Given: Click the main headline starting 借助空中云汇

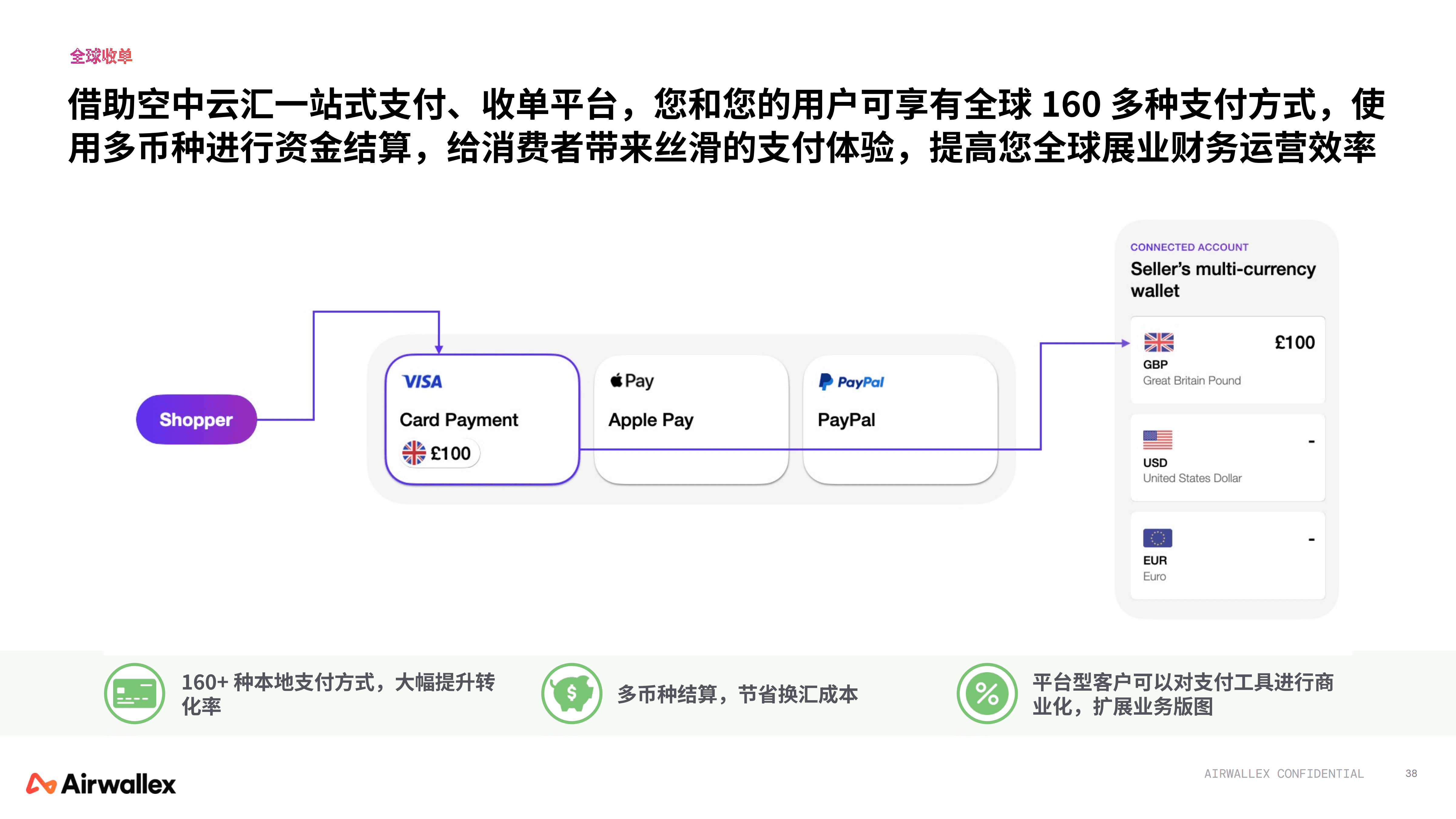Looking at the screenshot, I should [726, 126].
